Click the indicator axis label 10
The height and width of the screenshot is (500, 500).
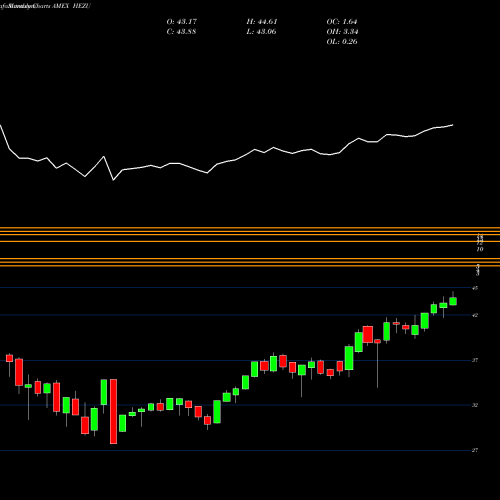(480, 249)
